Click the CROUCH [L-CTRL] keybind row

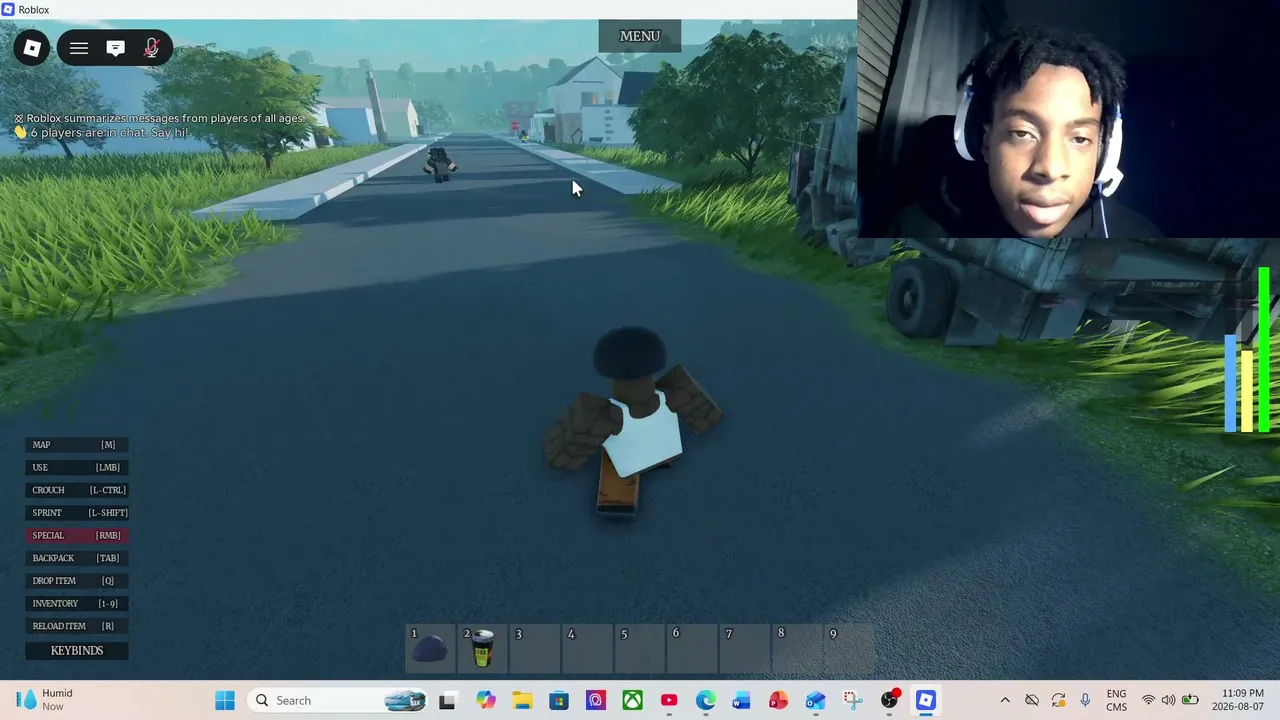click(77, 490)
